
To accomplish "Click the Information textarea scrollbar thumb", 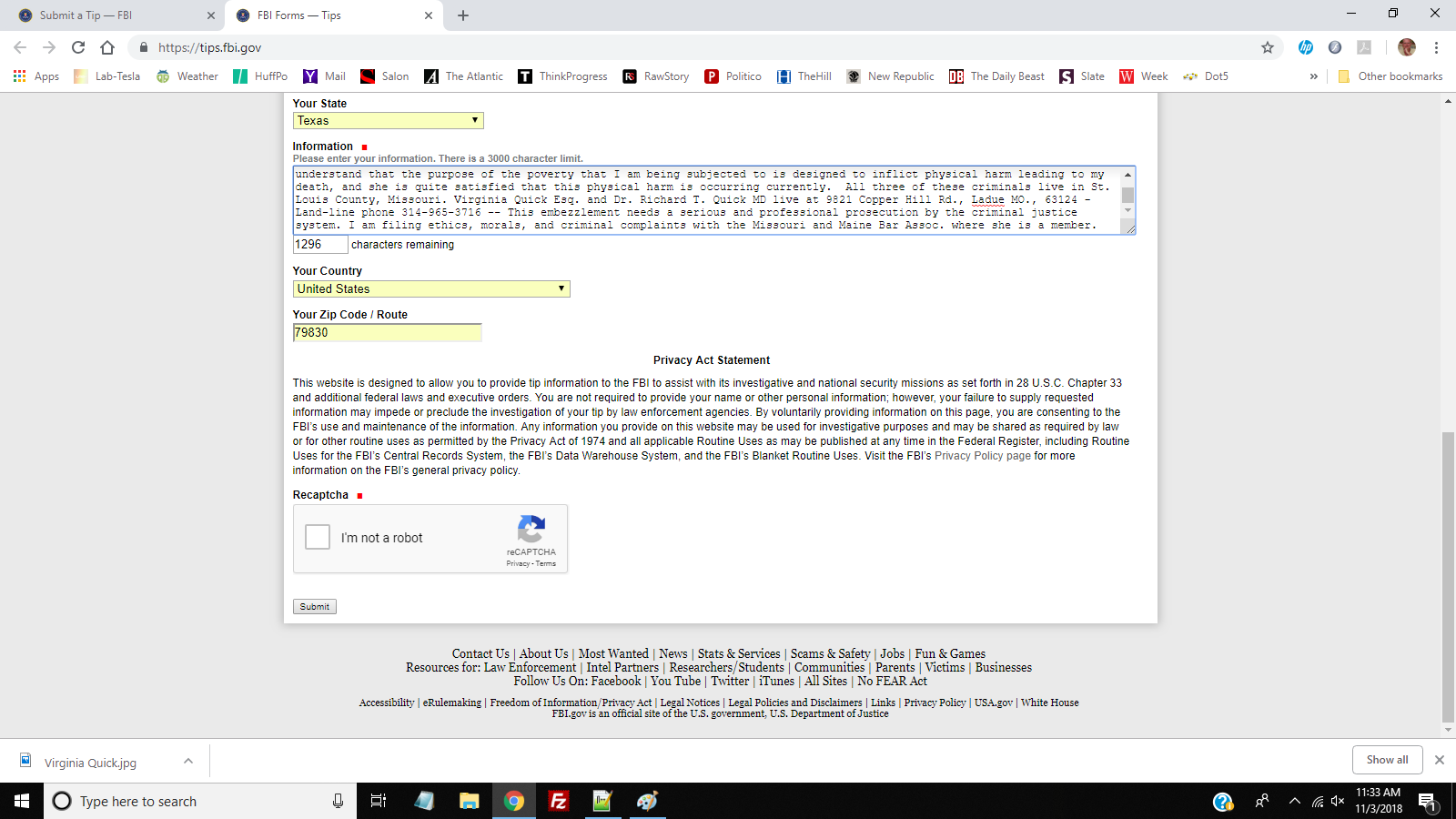I will click(1128, 195).
